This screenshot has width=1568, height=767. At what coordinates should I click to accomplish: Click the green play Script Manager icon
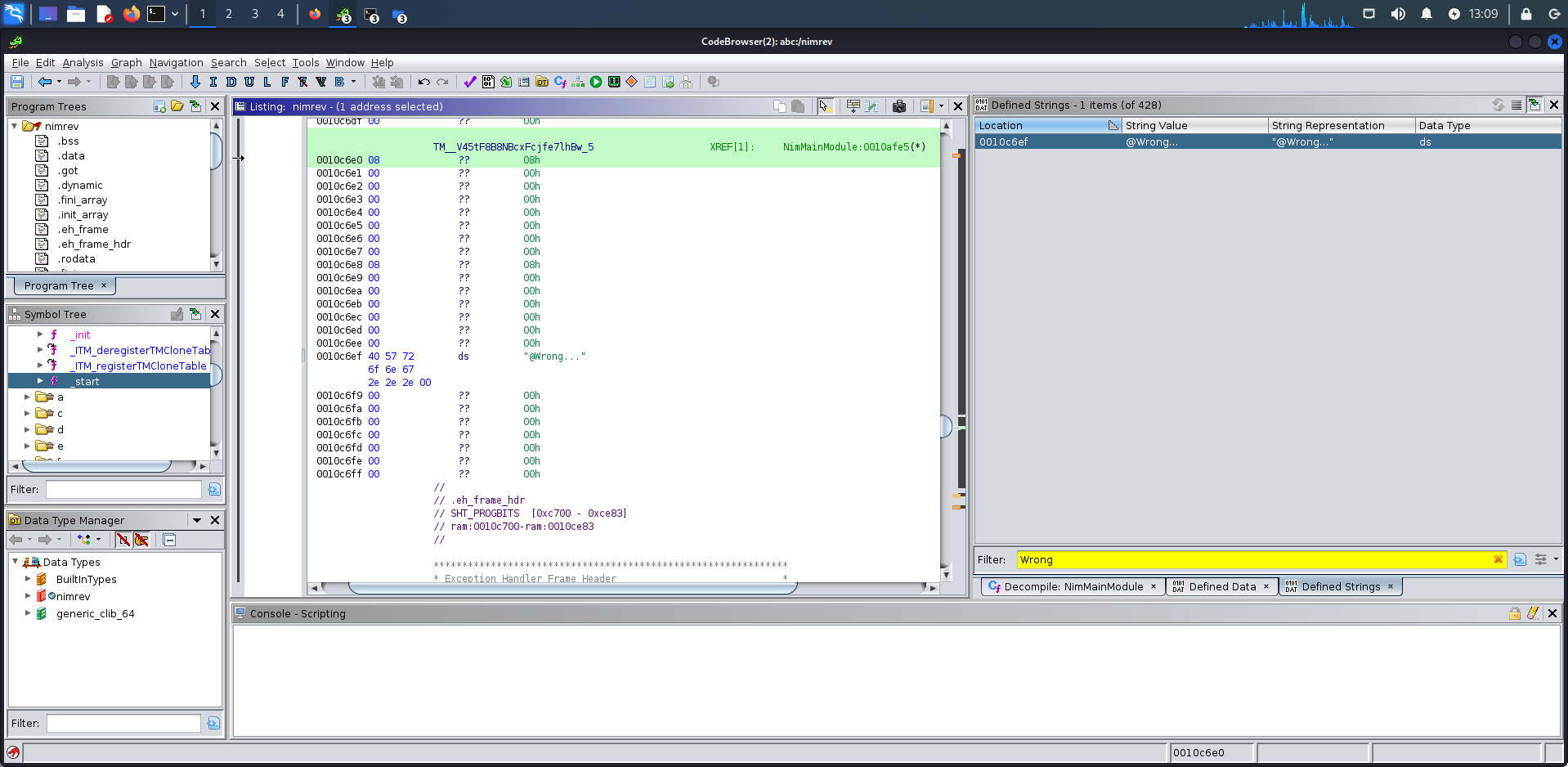(596, 82)
